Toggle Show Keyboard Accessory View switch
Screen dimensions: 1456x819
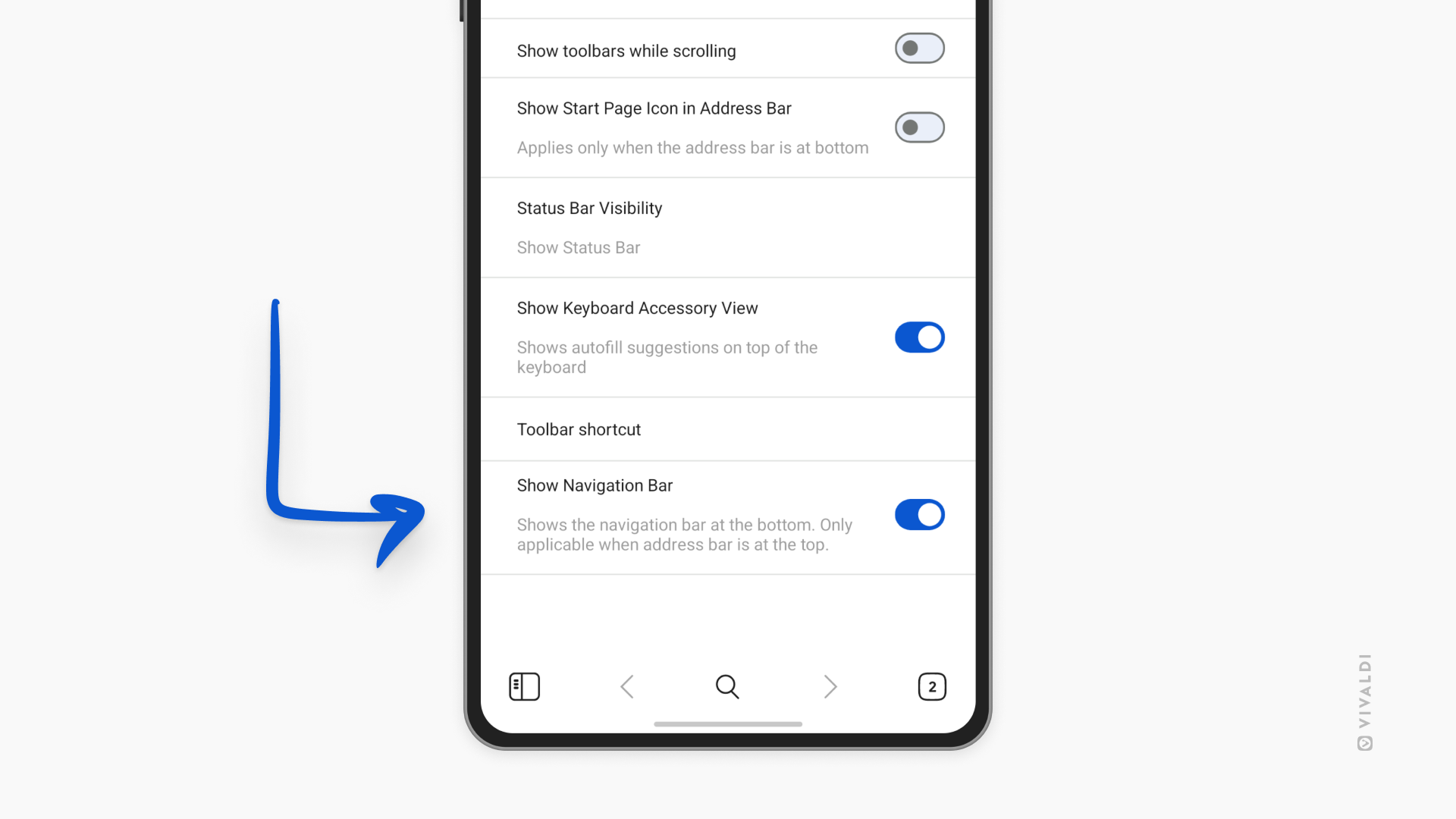918,336
